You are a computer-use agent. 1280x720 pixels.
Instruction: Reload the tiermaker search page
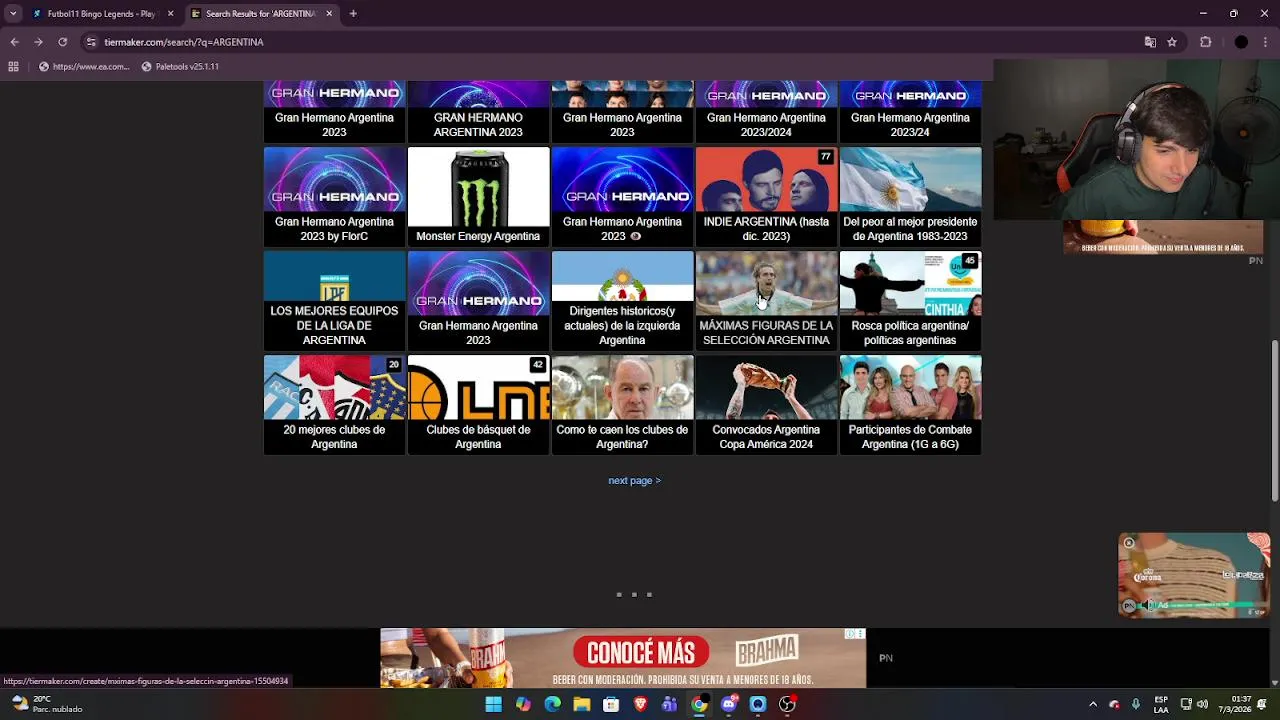(x=62, y=42)
